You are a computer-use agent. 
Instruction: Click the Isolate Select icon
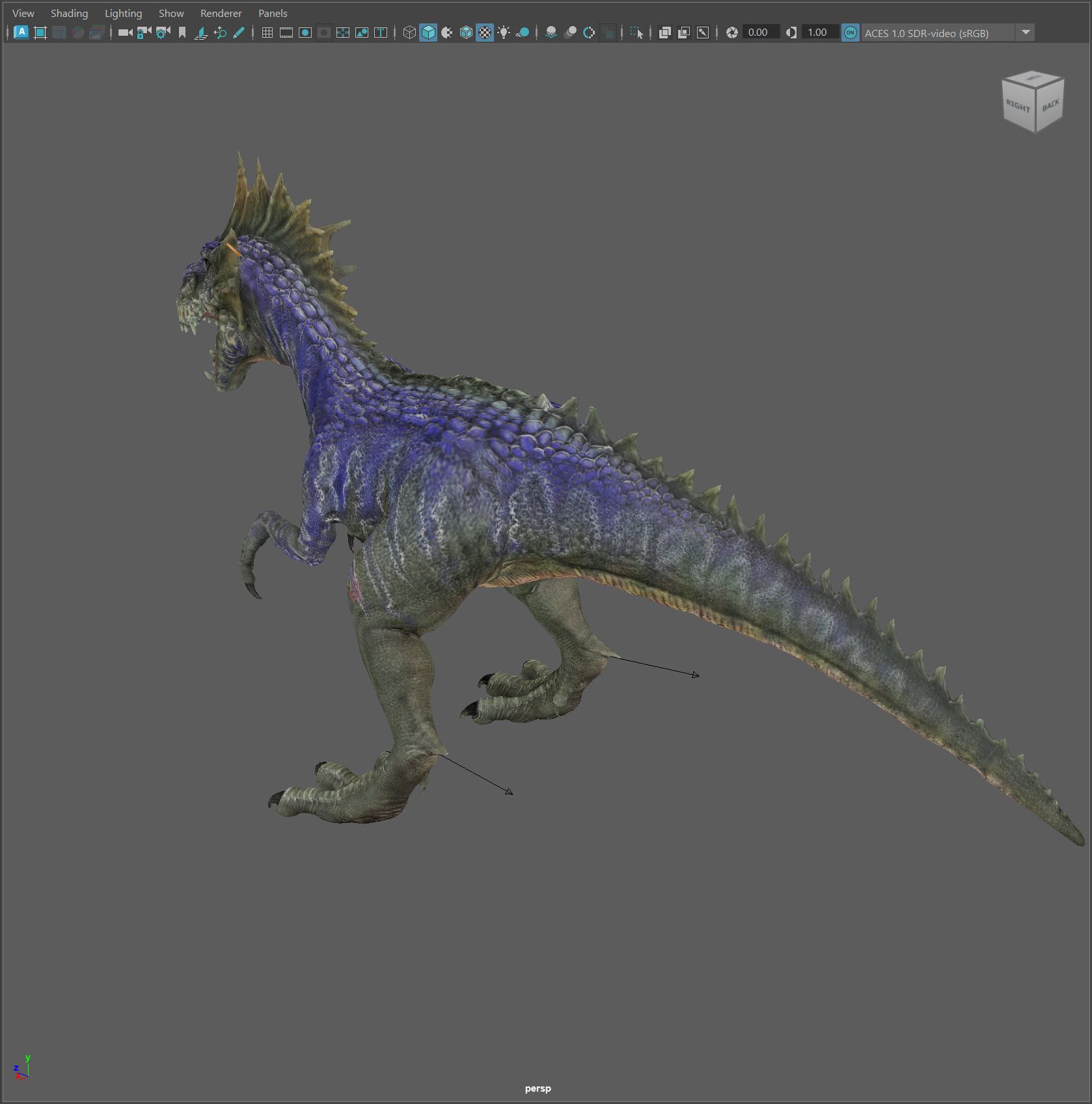[636, 33]
